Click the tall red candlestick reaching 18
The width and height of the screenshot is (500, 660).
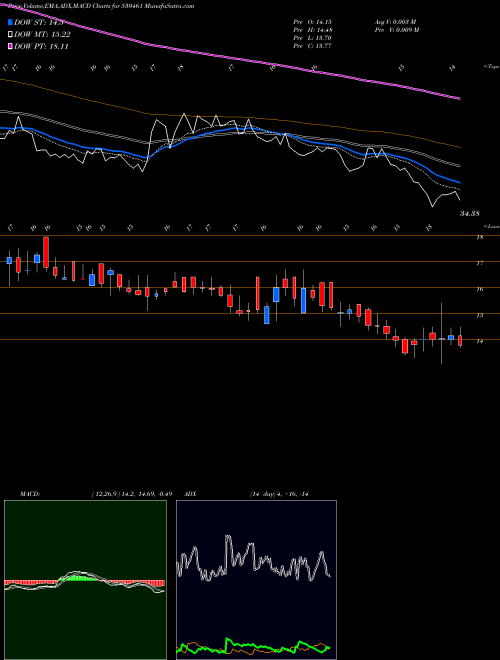[46, 253]
